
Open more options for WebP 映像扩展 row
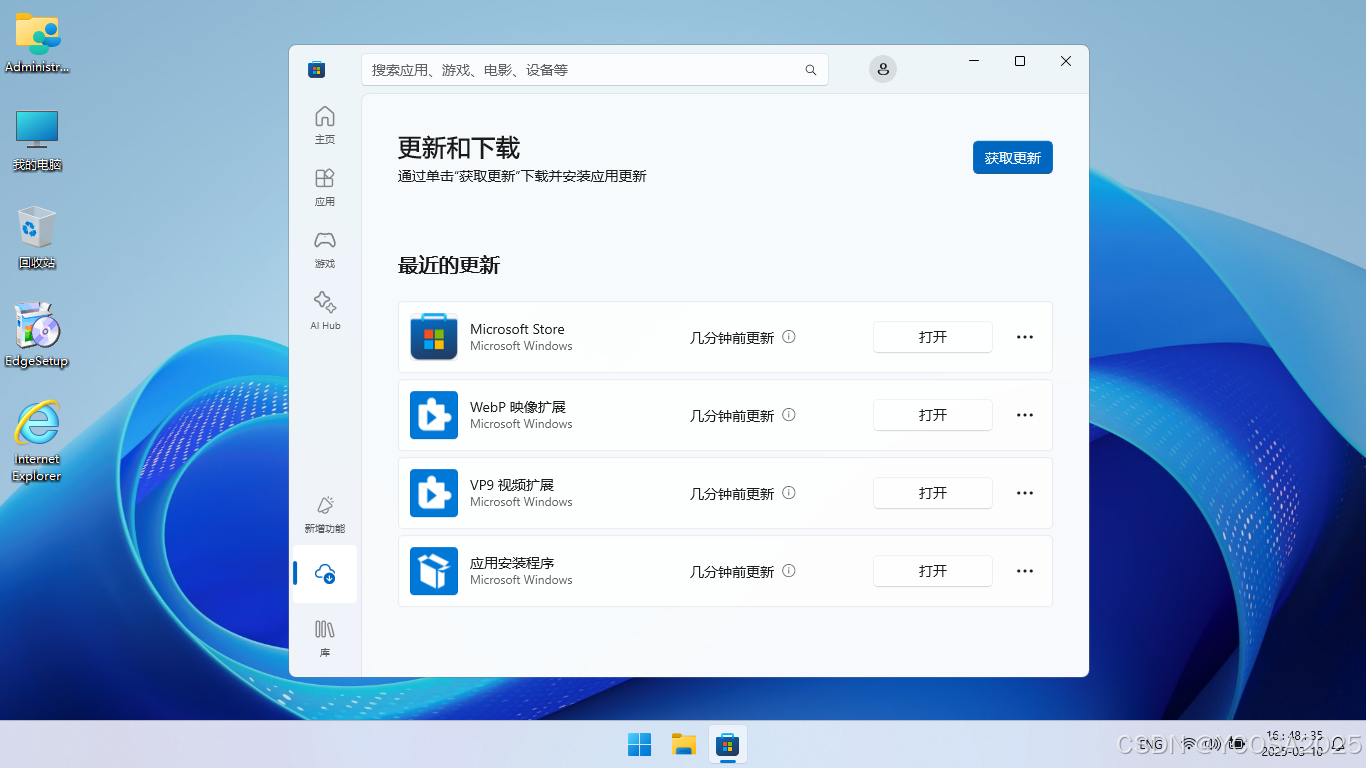pos(1025,415)
